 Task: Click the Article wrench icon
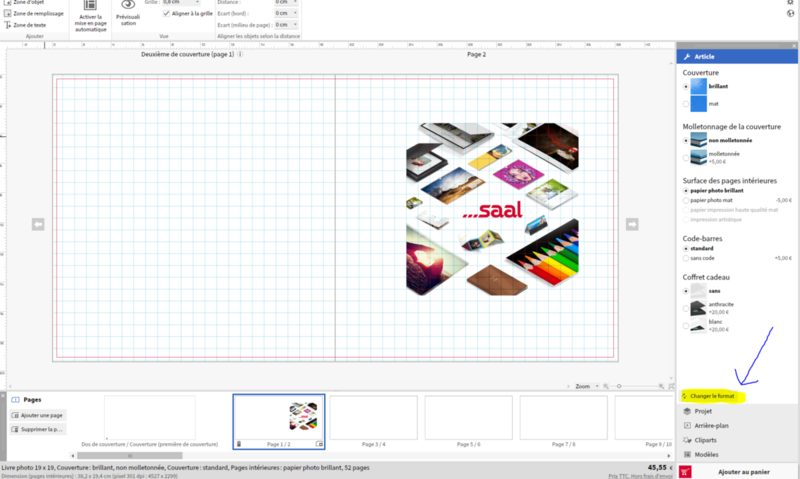(x=687, y=57)
